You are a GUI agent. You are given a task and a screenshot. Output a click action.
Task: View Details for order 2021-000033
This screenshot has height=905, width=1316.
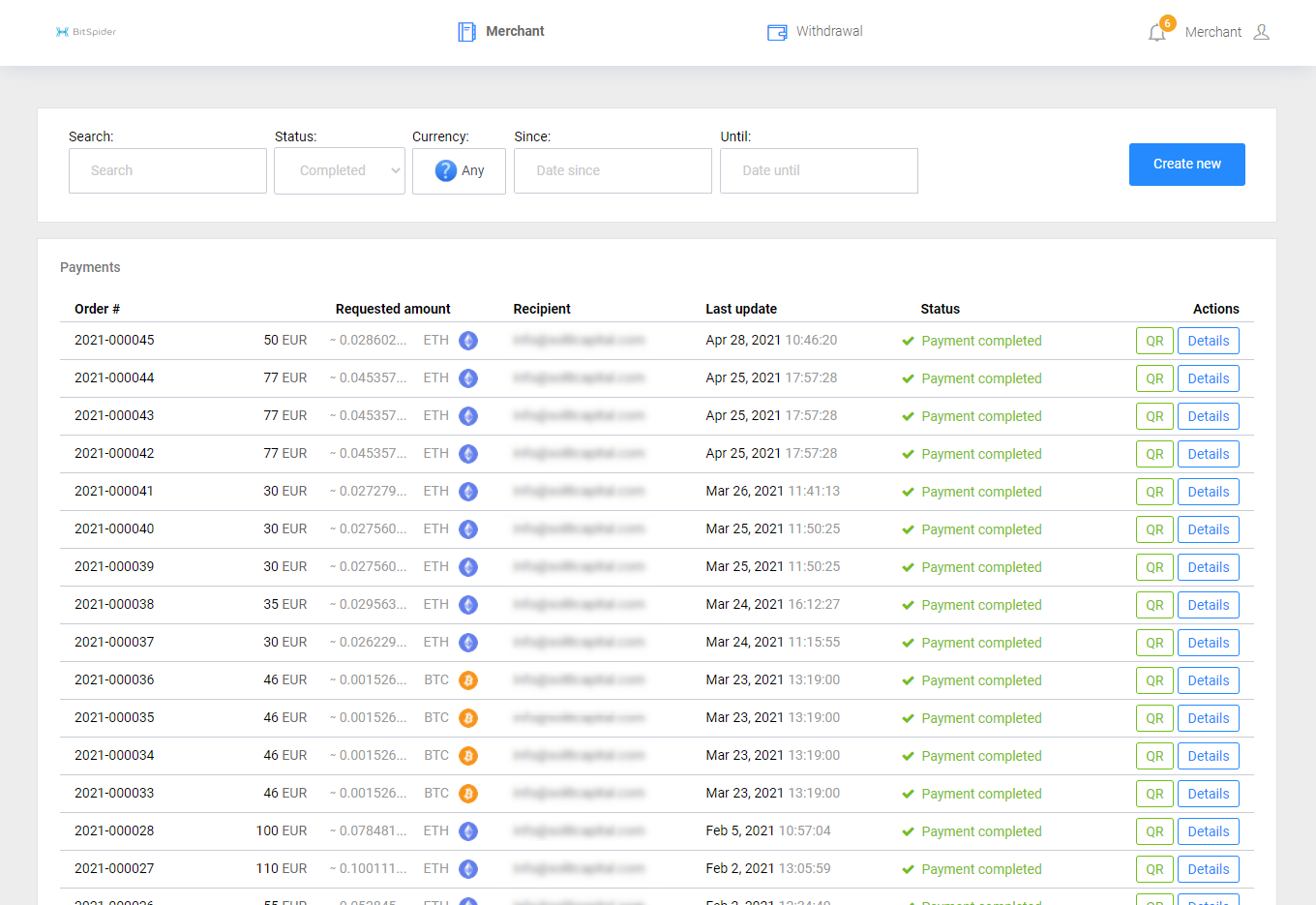pyautogui.click(x=1209, y=794)
